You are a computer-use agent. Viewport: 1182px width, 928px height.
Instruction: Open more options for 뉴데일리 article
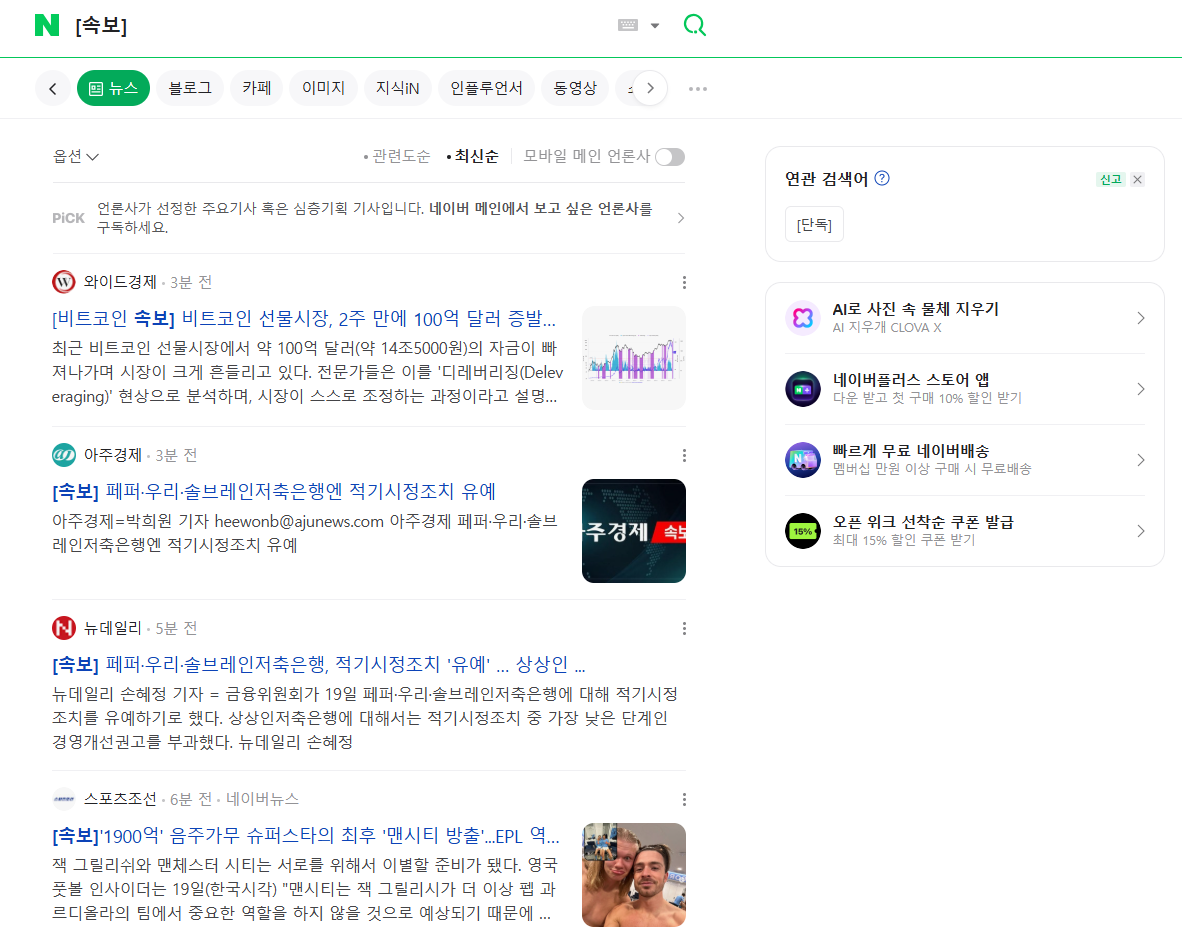684,628
